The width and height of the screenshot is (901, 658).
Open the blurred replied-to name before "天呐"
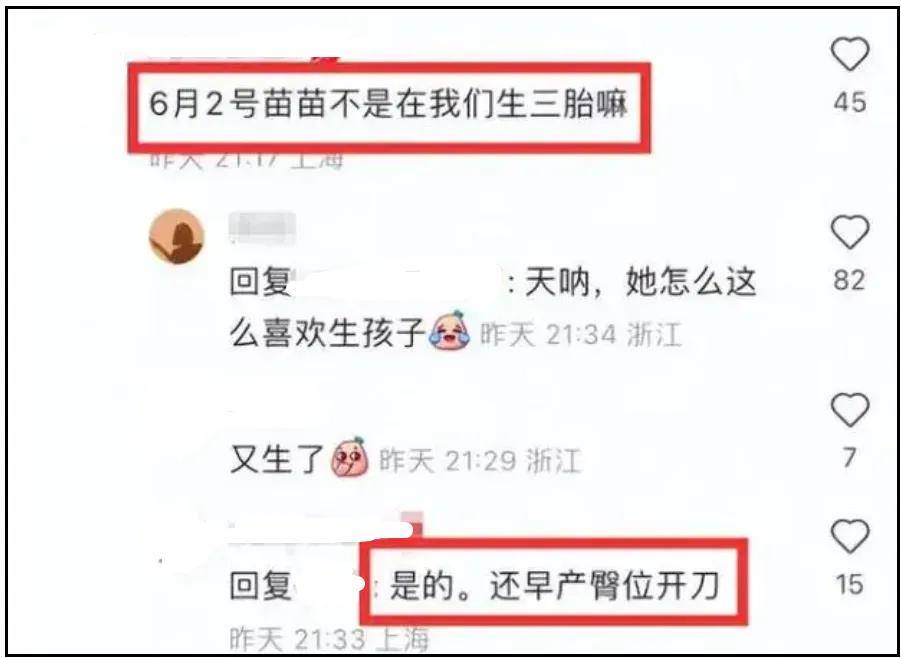(399, 283)
